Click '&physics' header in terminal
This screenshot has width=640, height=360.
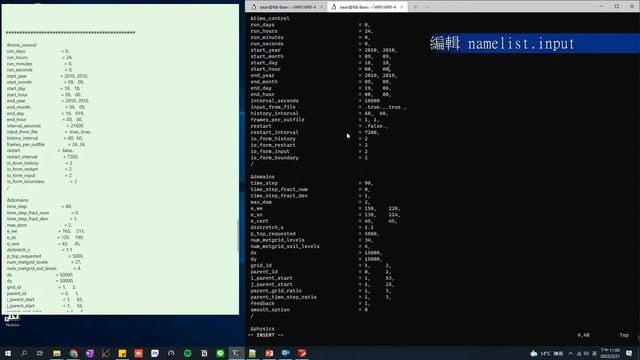coord(262,329)
